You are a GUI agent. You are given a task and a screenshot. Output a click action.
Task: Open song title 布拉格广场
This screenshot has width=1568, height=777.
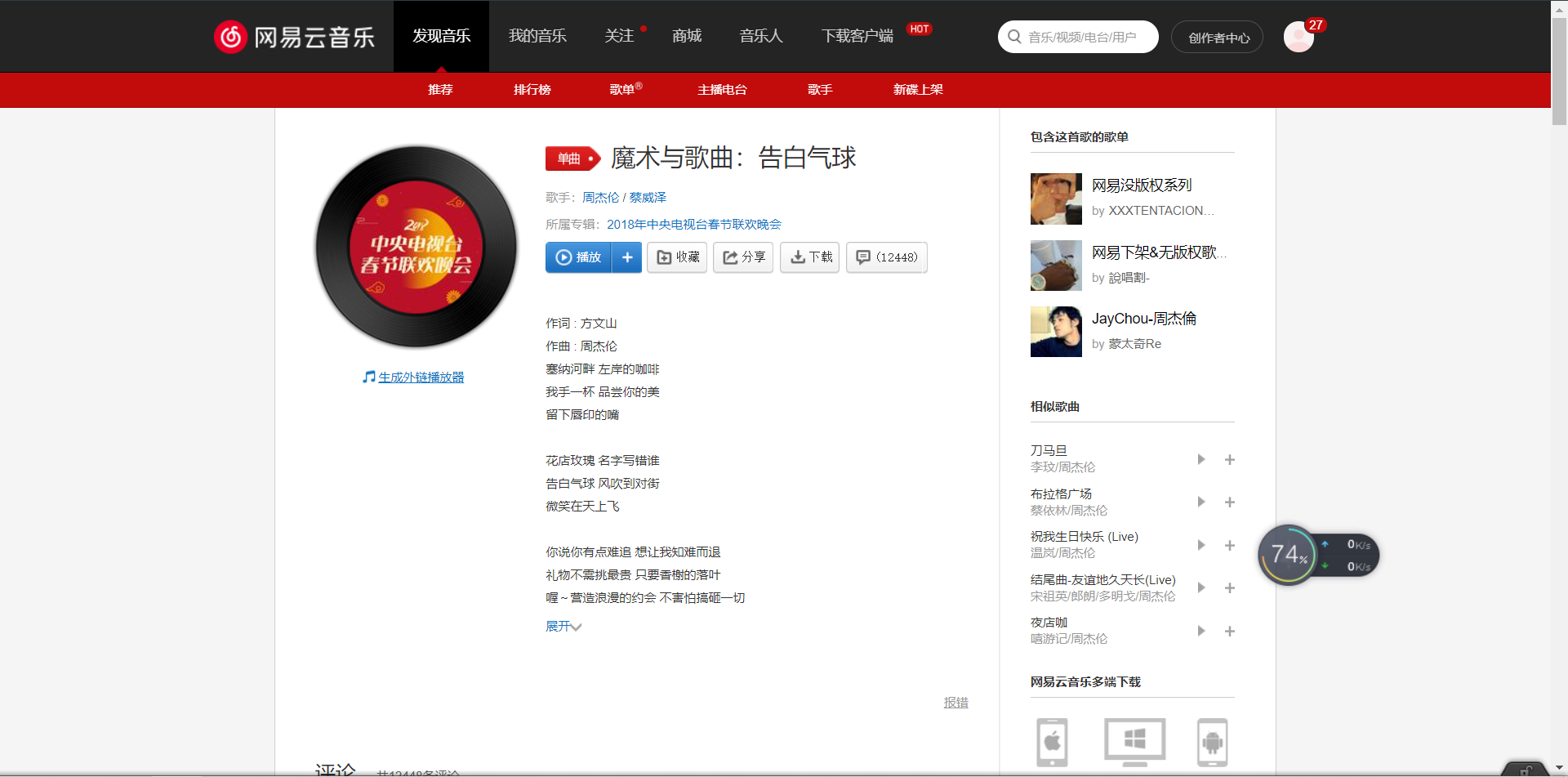point(1061,493)
